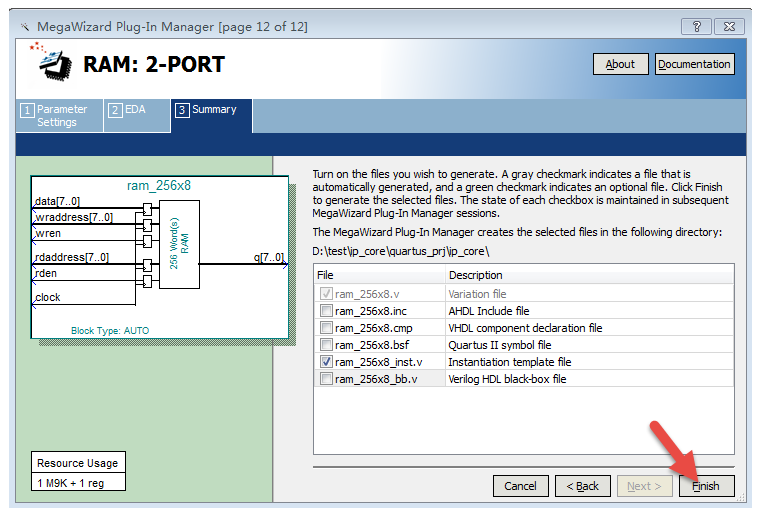The width and height of the screenshot is (760, 514).
Task: Select the 'Instantiation template file' description
Action: pyautogui.click(x=509, y=362)
